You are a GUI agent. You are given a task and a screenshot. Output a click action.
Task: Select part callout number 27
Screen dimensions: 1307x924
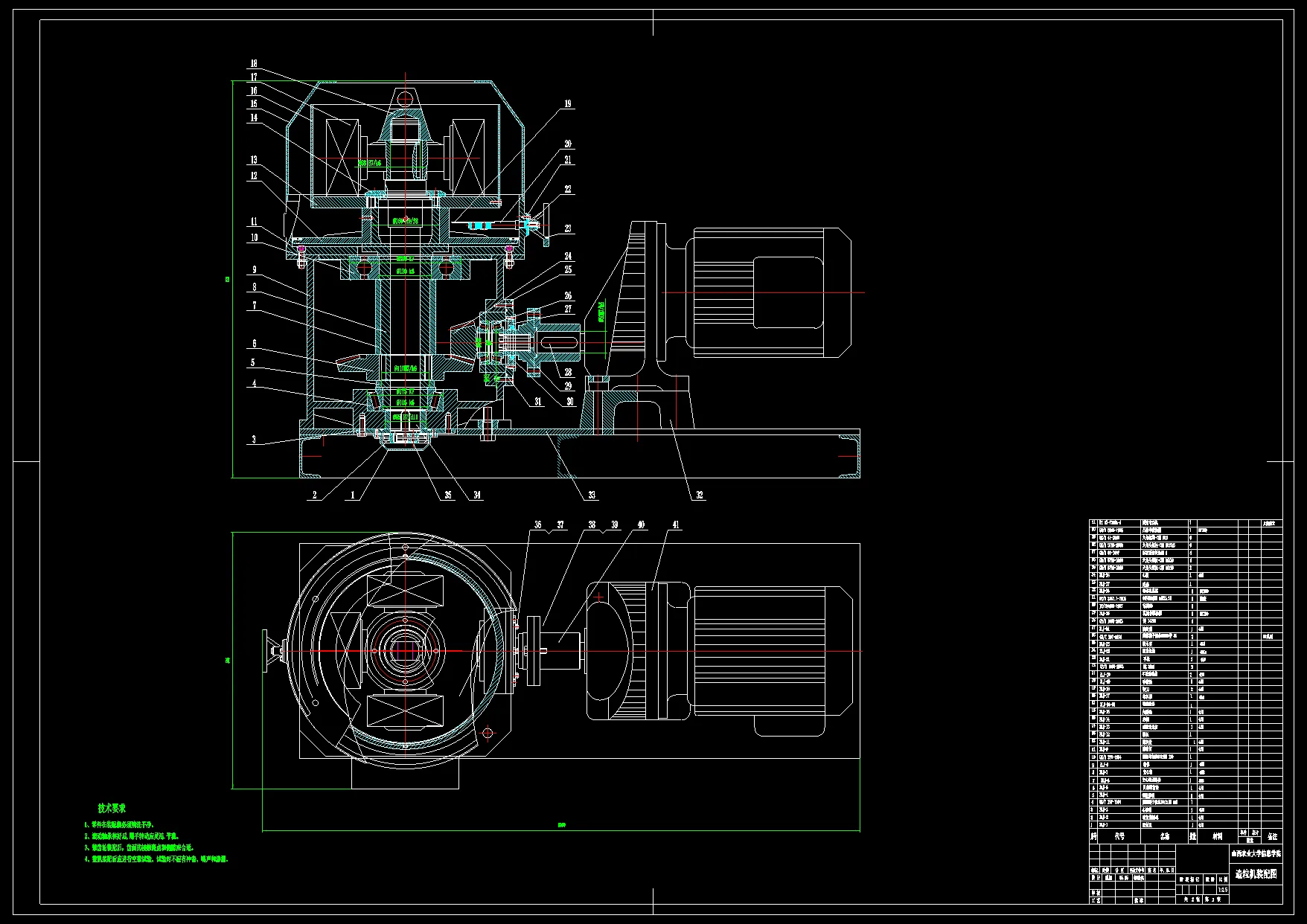click(x=568, y=309)
